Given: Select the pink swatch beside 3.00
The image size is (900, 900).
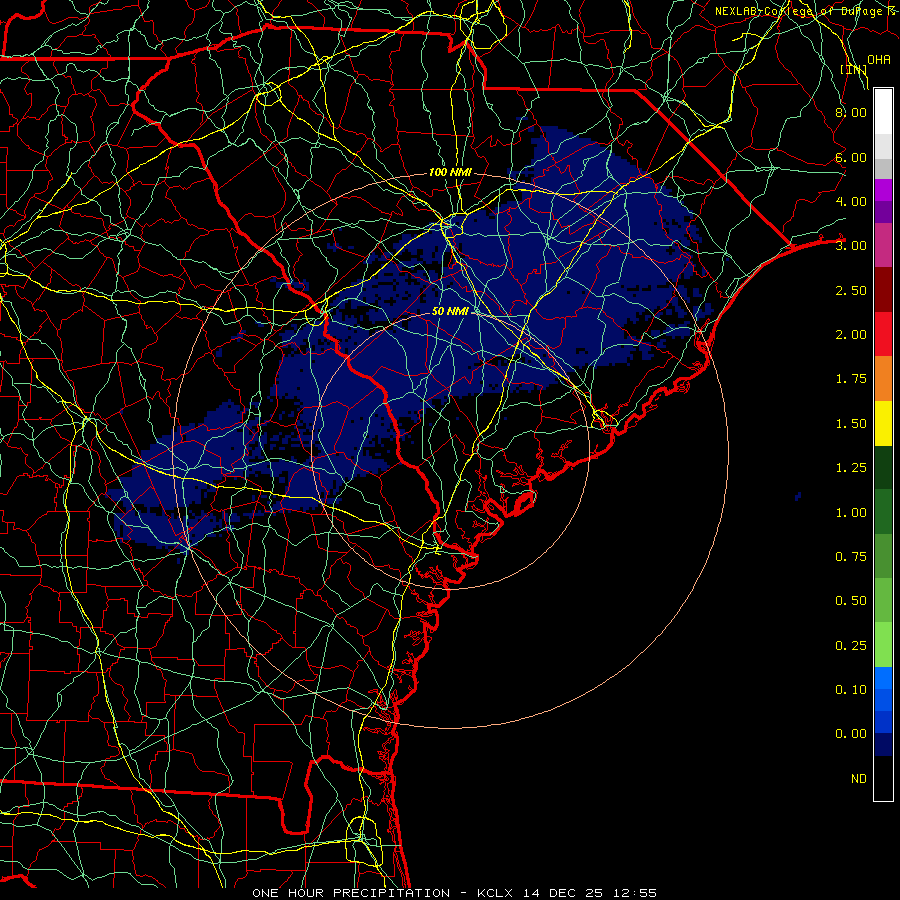Looking at the screenshot, I should [883, 245].
